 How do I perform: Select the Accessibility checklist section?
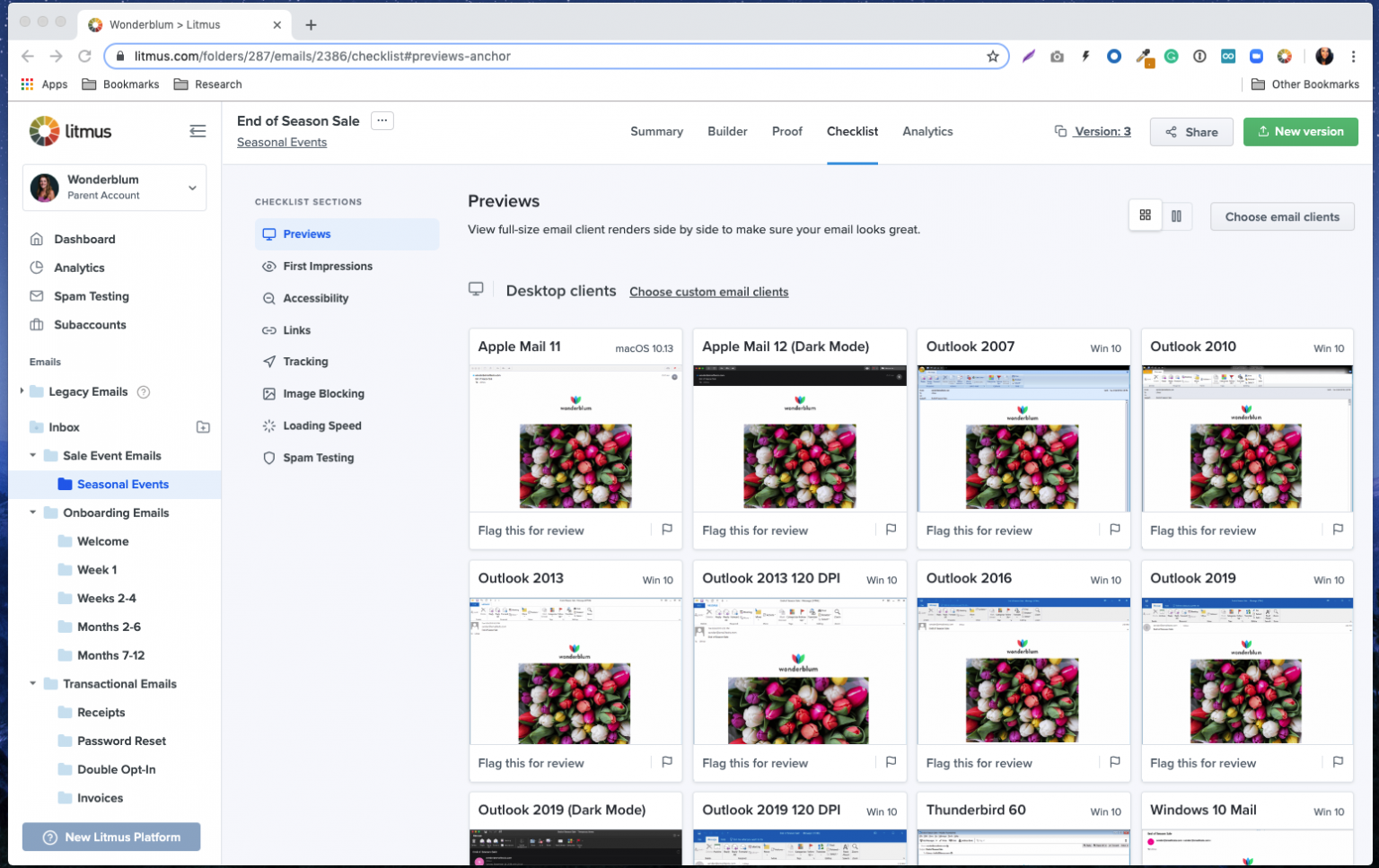point(315,298)
